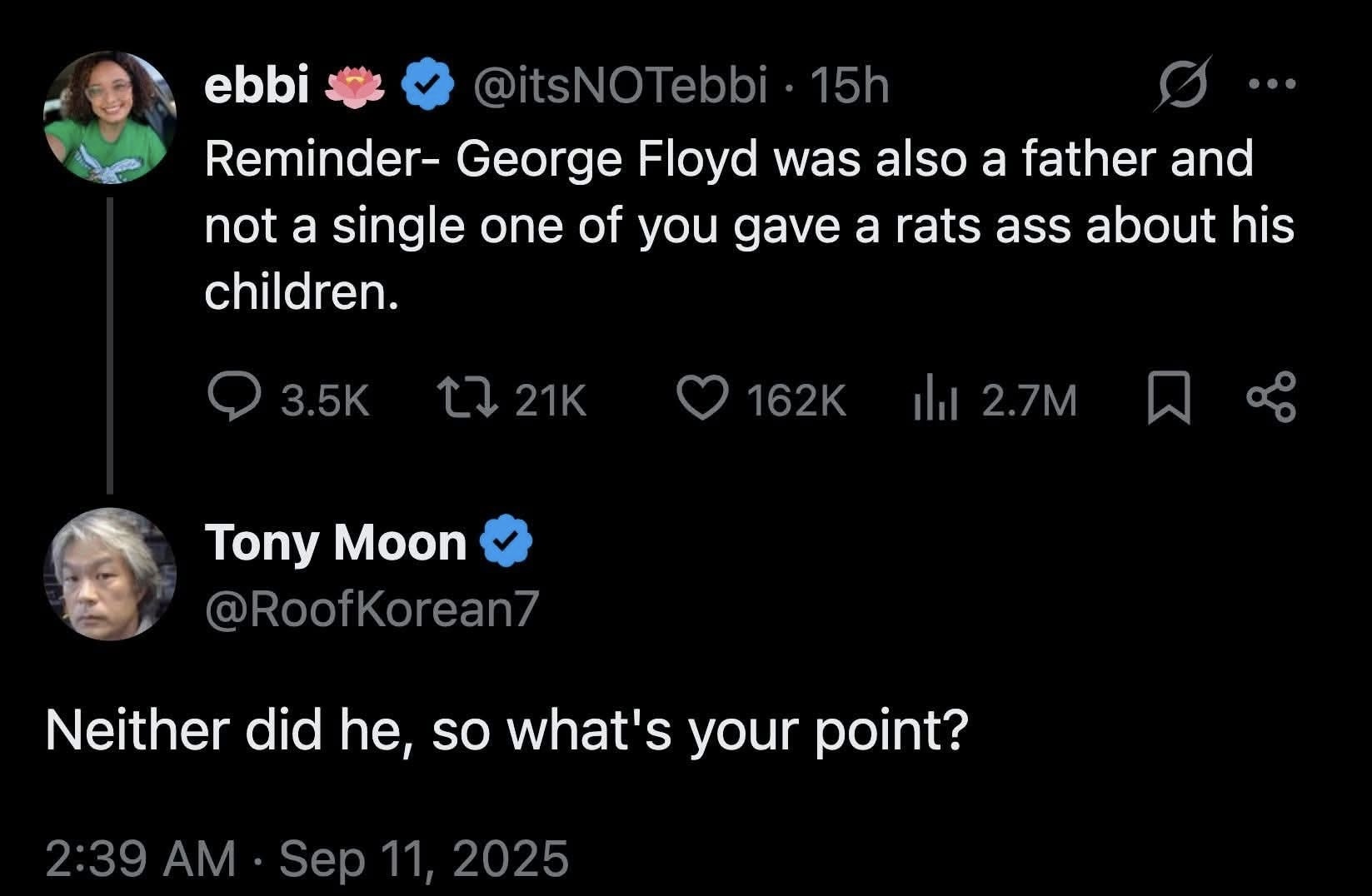This screenshot has width=1372, height=896.
Task: Click the 15h timestamp on ebbi's tweet
Action: click(x=850, y=85)
